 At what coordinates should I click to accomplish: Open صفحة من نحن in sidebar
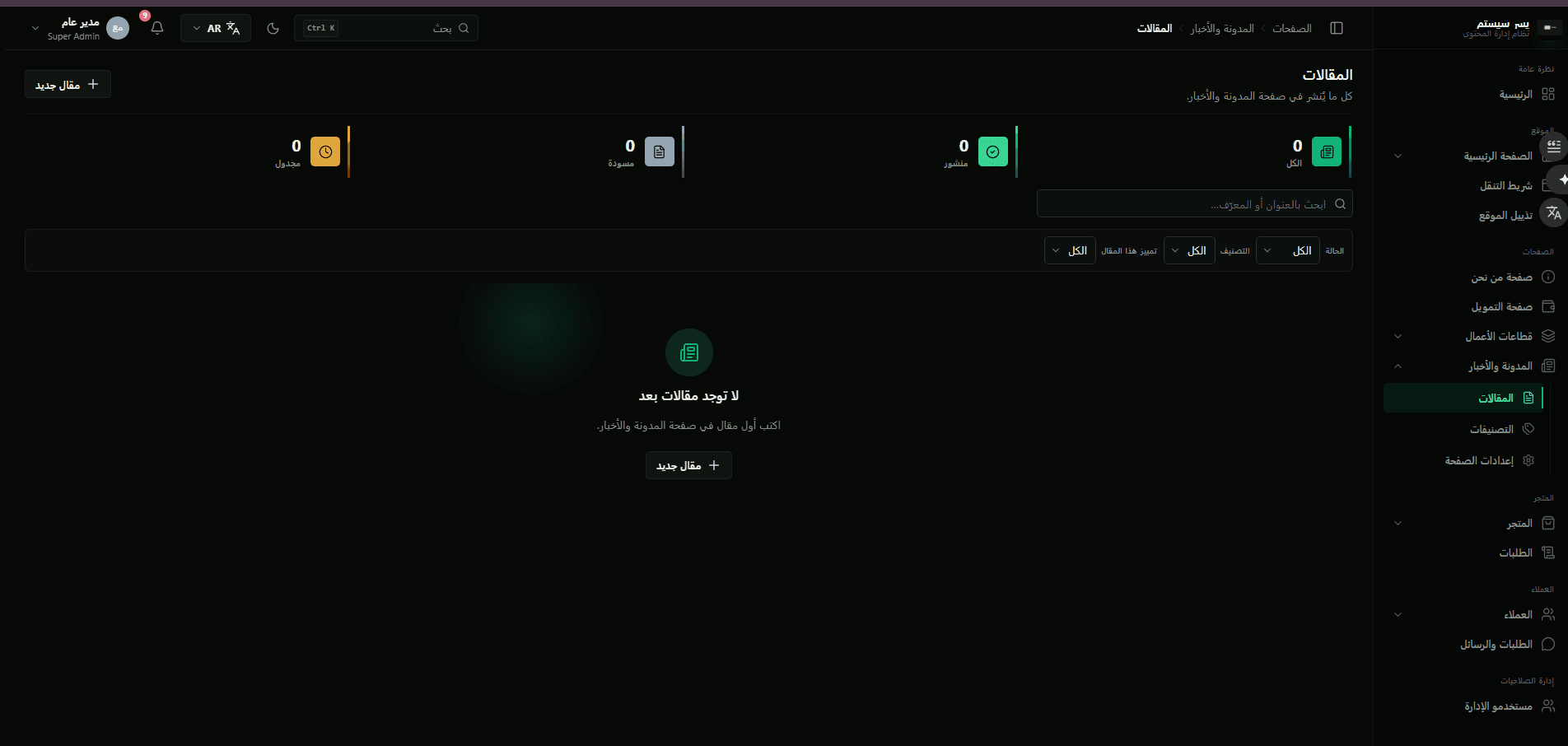(x=1470, y=277)
